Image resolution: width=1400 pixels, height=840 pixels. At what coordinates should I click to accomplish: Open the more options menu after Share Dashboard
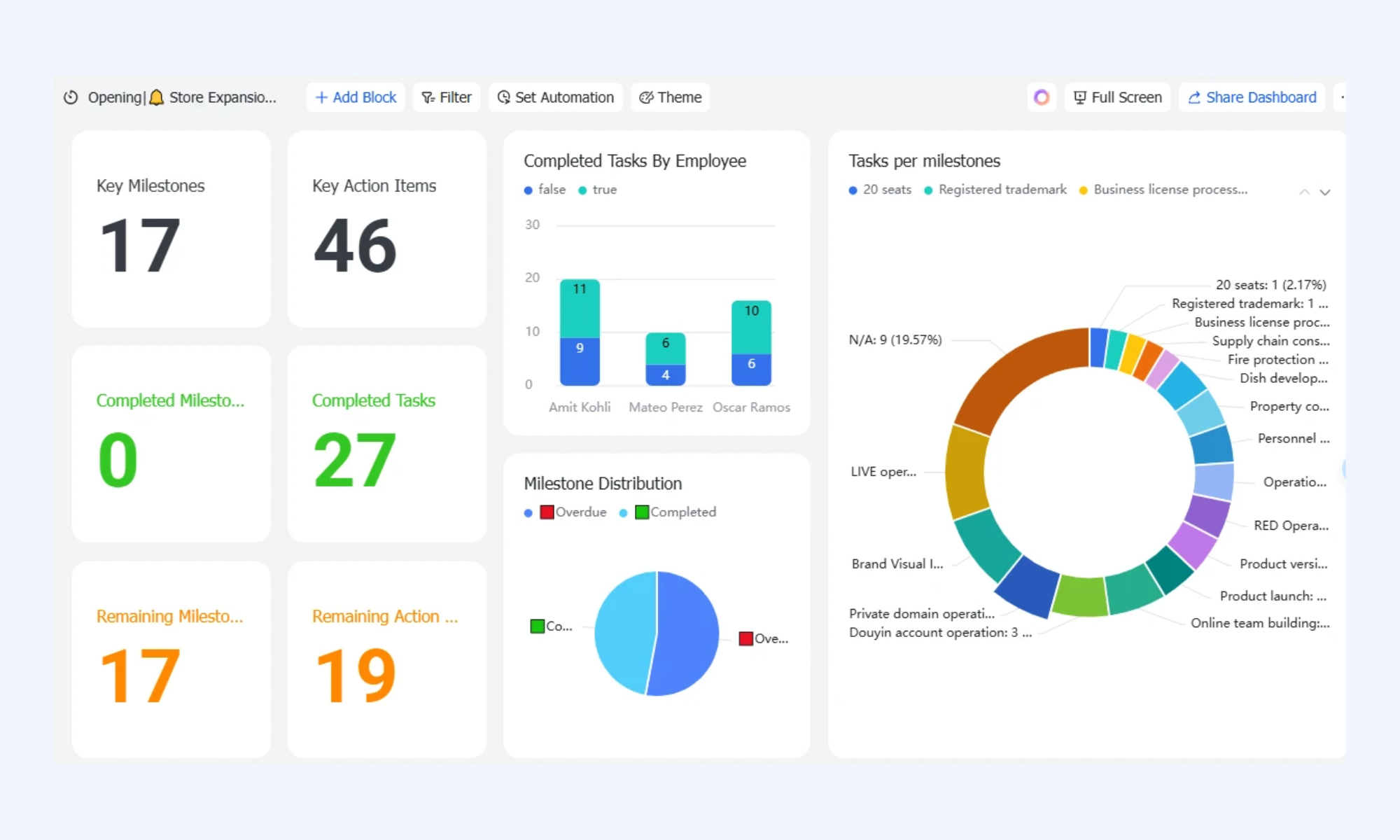click(x=1340, y=97)
